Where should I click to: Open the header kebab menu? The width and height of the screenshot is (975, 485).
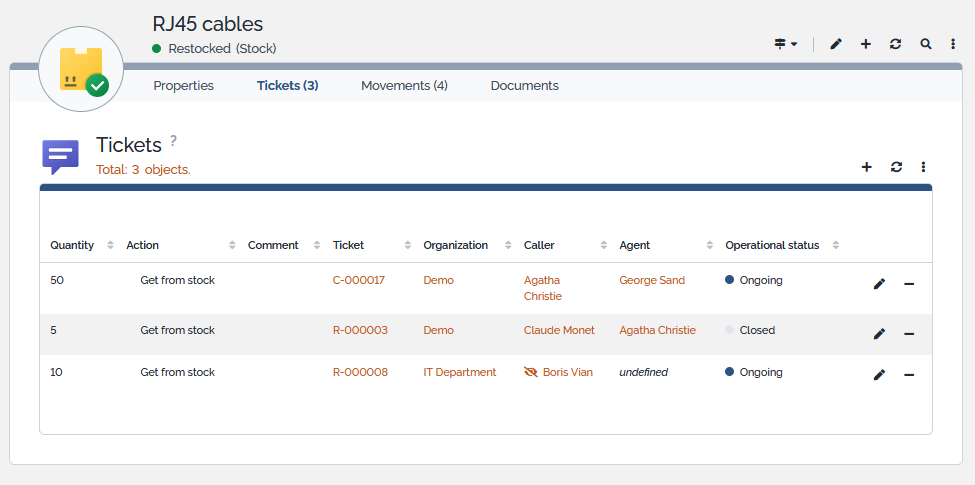(953, 44)
